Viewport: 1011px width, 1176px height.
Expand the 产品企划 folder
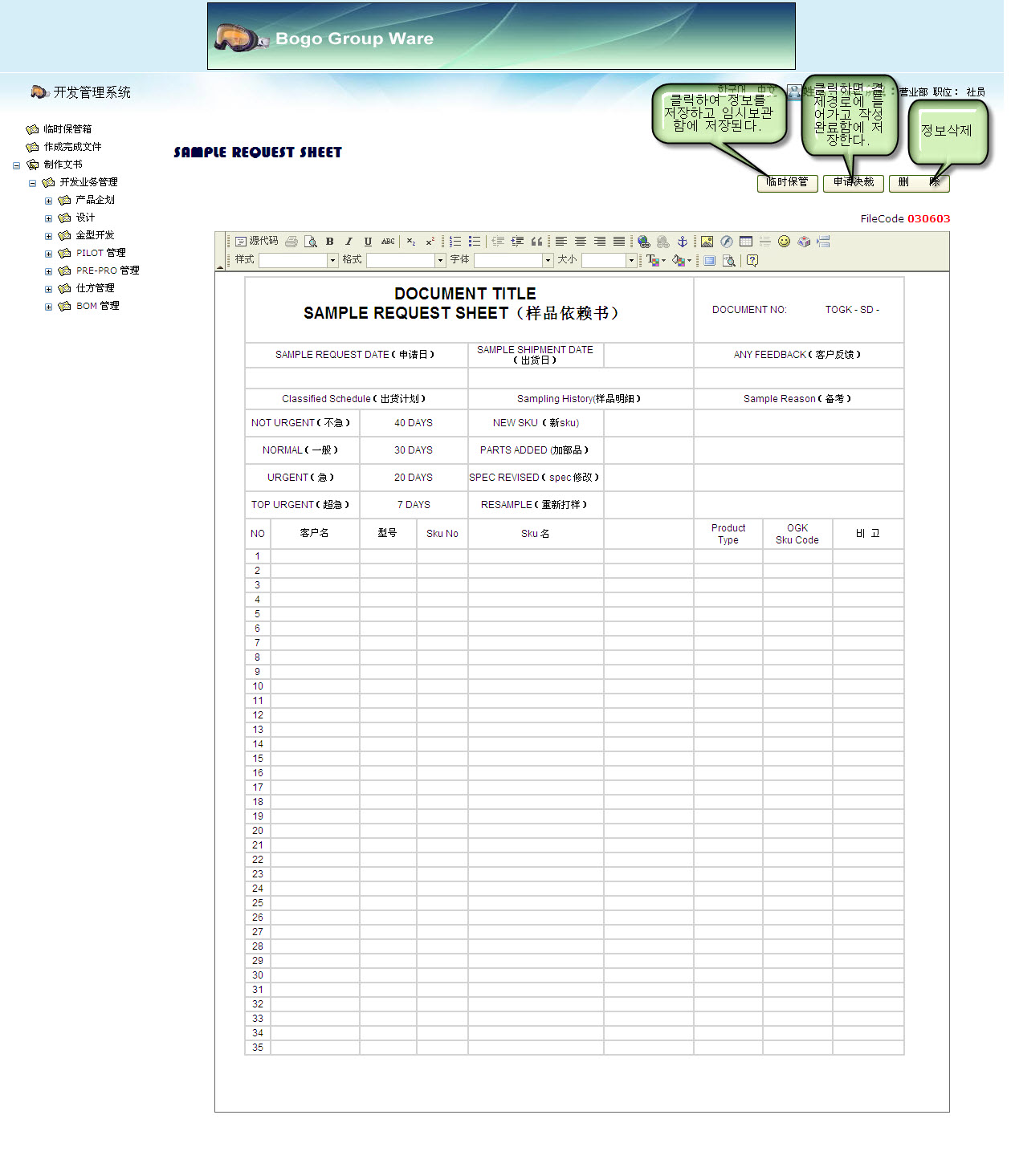click(48, 201)
